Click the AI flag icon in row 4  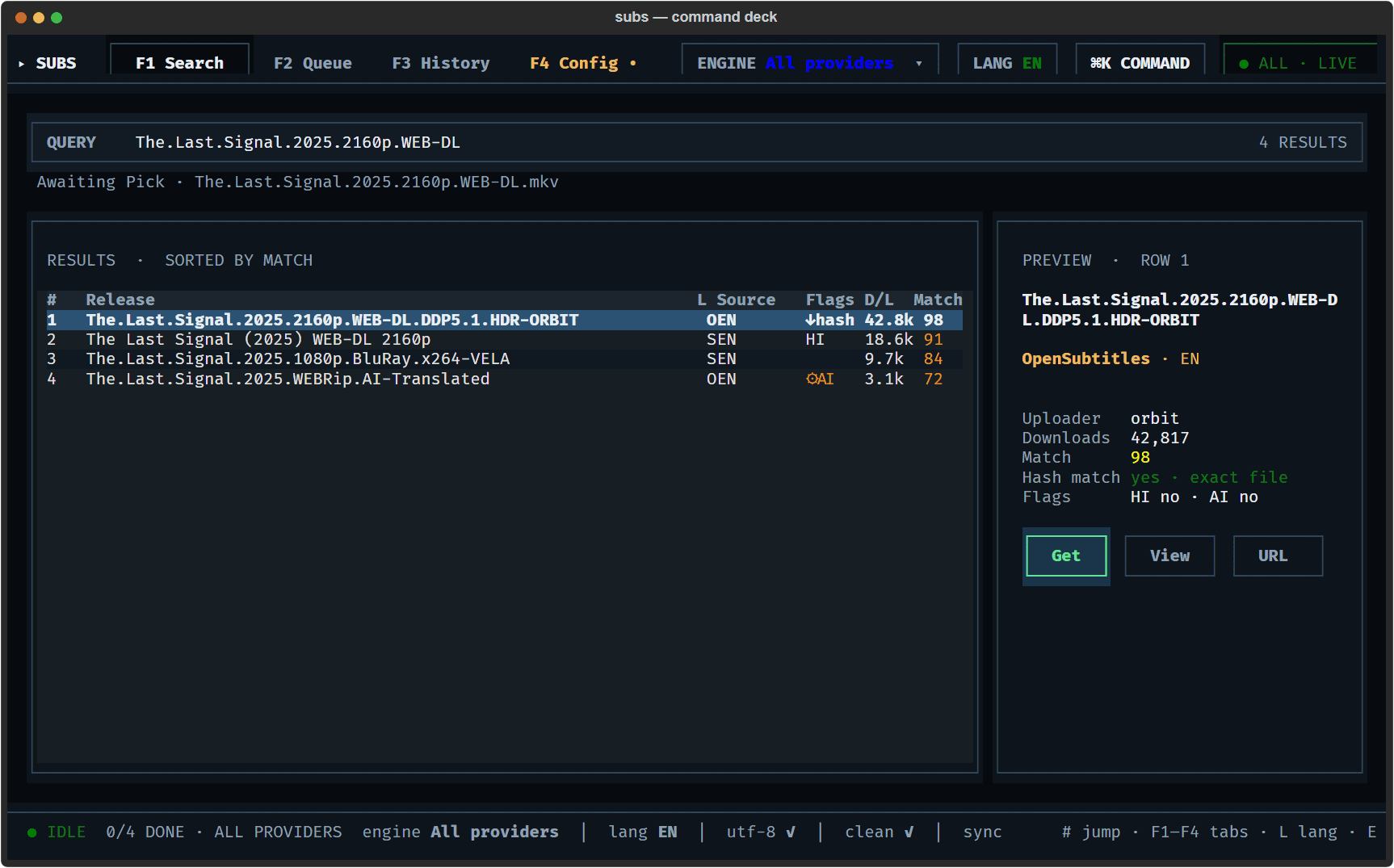tap(820, 379)
